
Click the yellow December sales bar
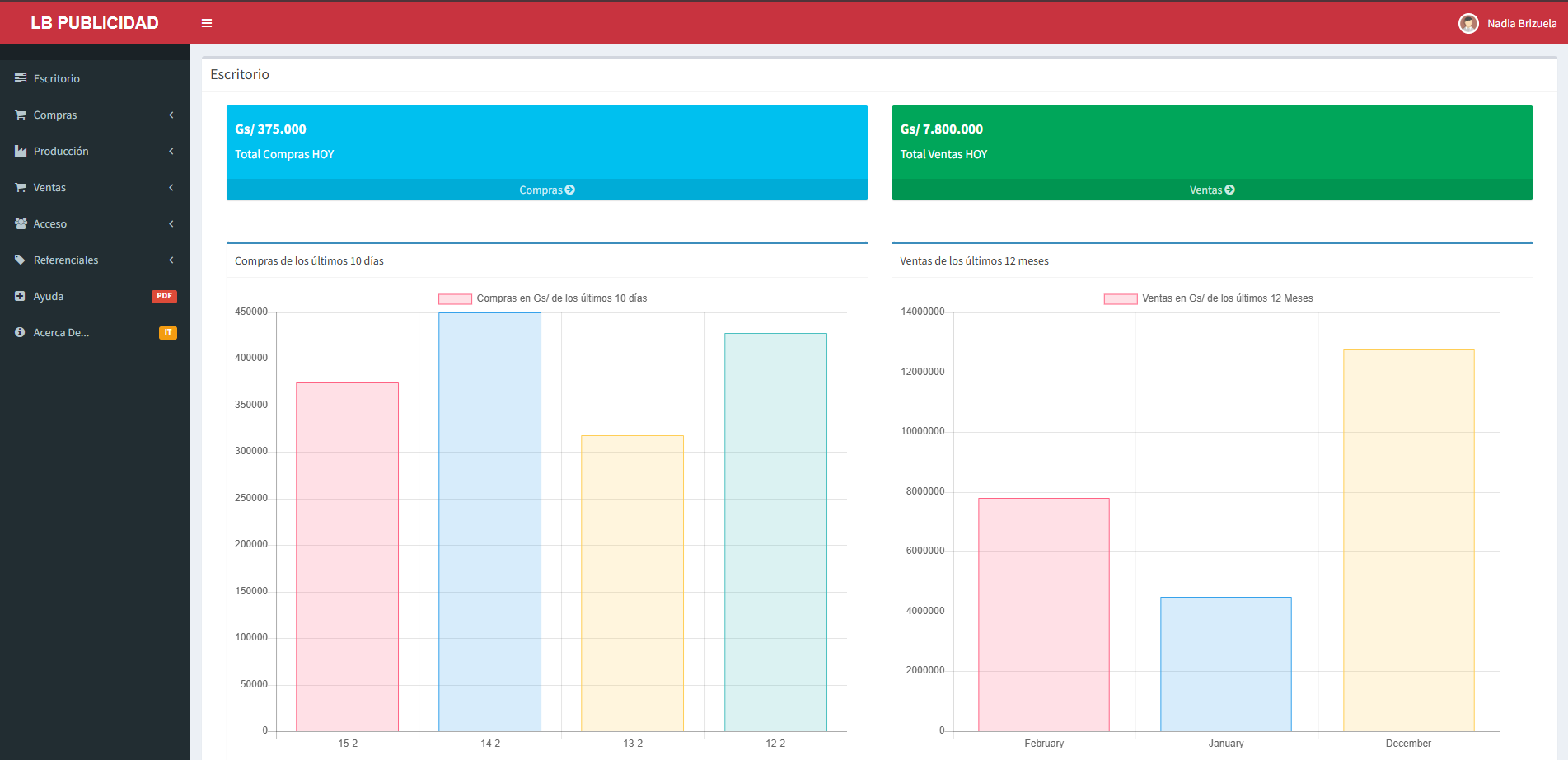(x=1408, y=540)
